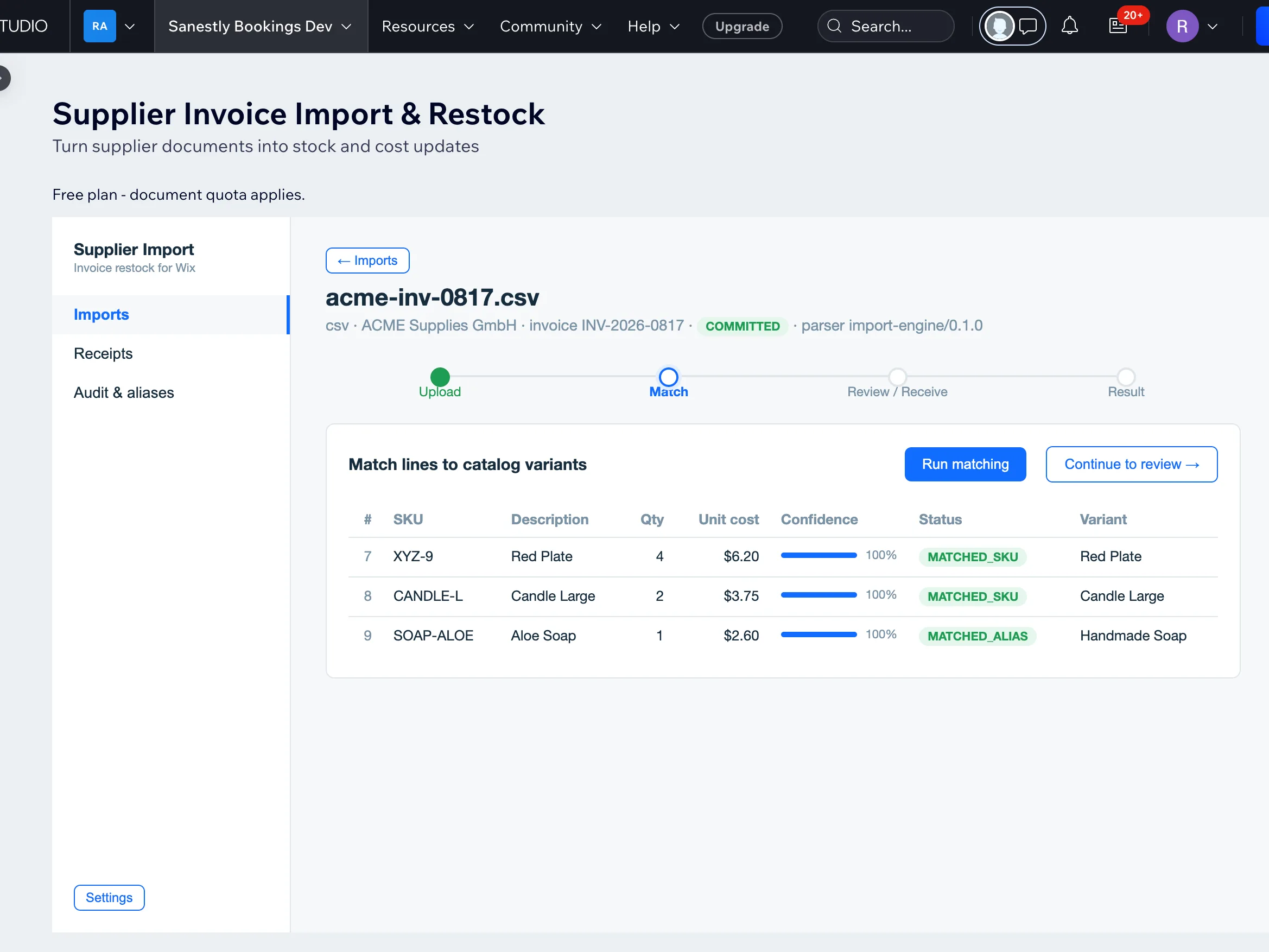This screenshot has height=952, width=1269.
Task: Click Continue to review
Action: pyautogui.click(x=1131, y=464)
